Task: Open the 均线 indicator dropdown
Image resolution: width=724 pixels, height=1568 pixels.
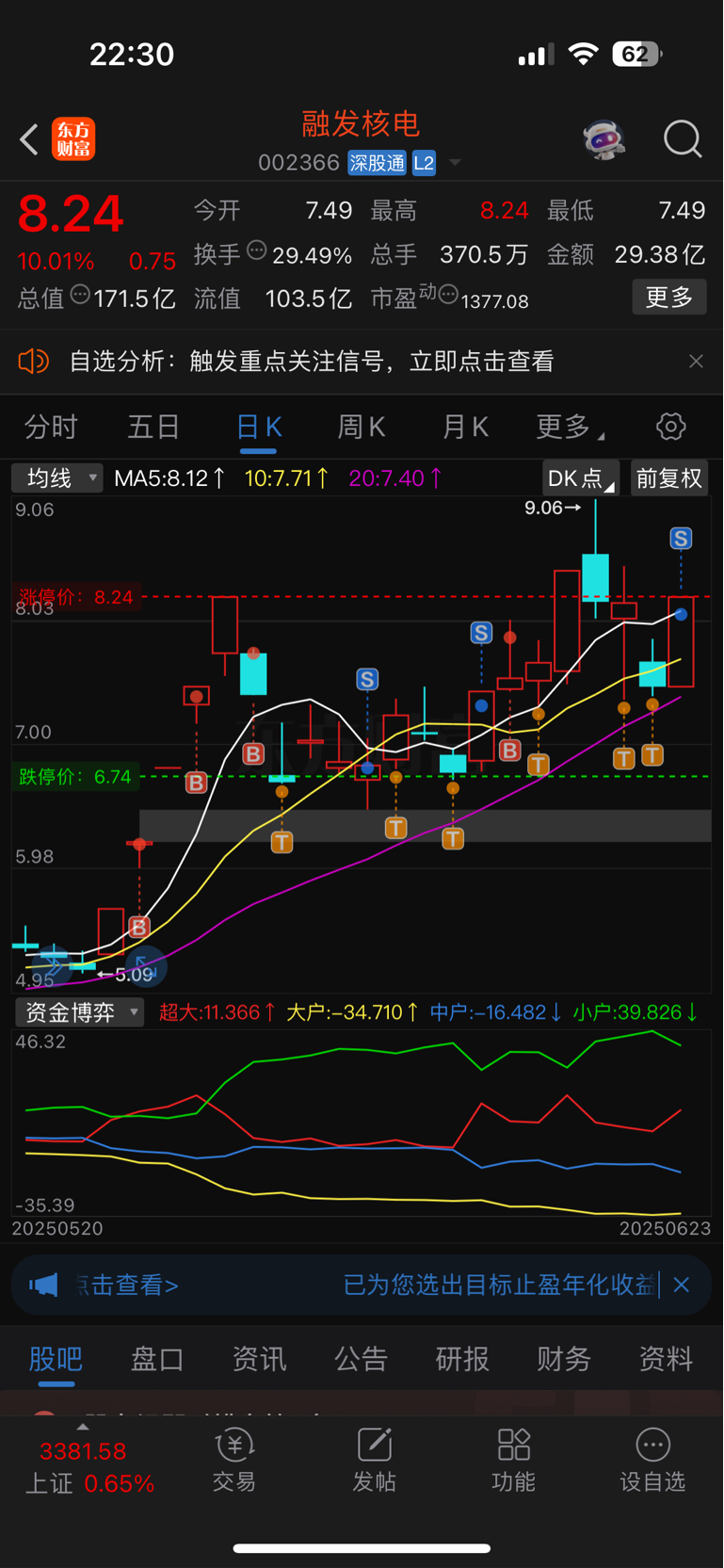Action: [57, 478]
